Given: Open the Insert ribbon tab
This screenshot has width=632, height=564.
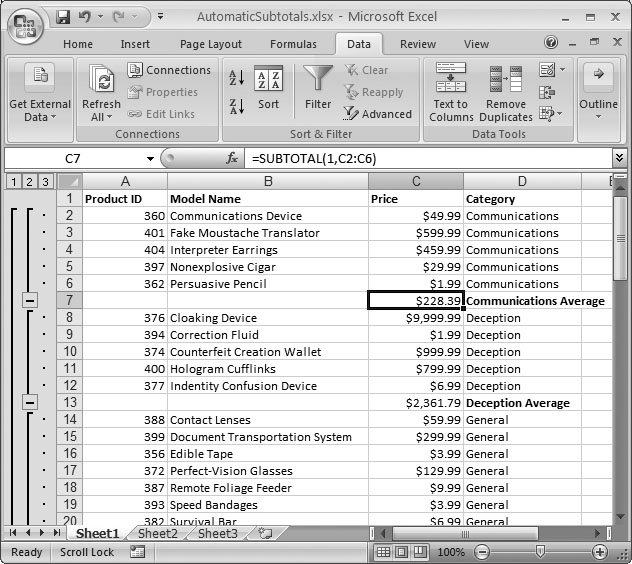Looking at the screenshot, I should 135,44.
